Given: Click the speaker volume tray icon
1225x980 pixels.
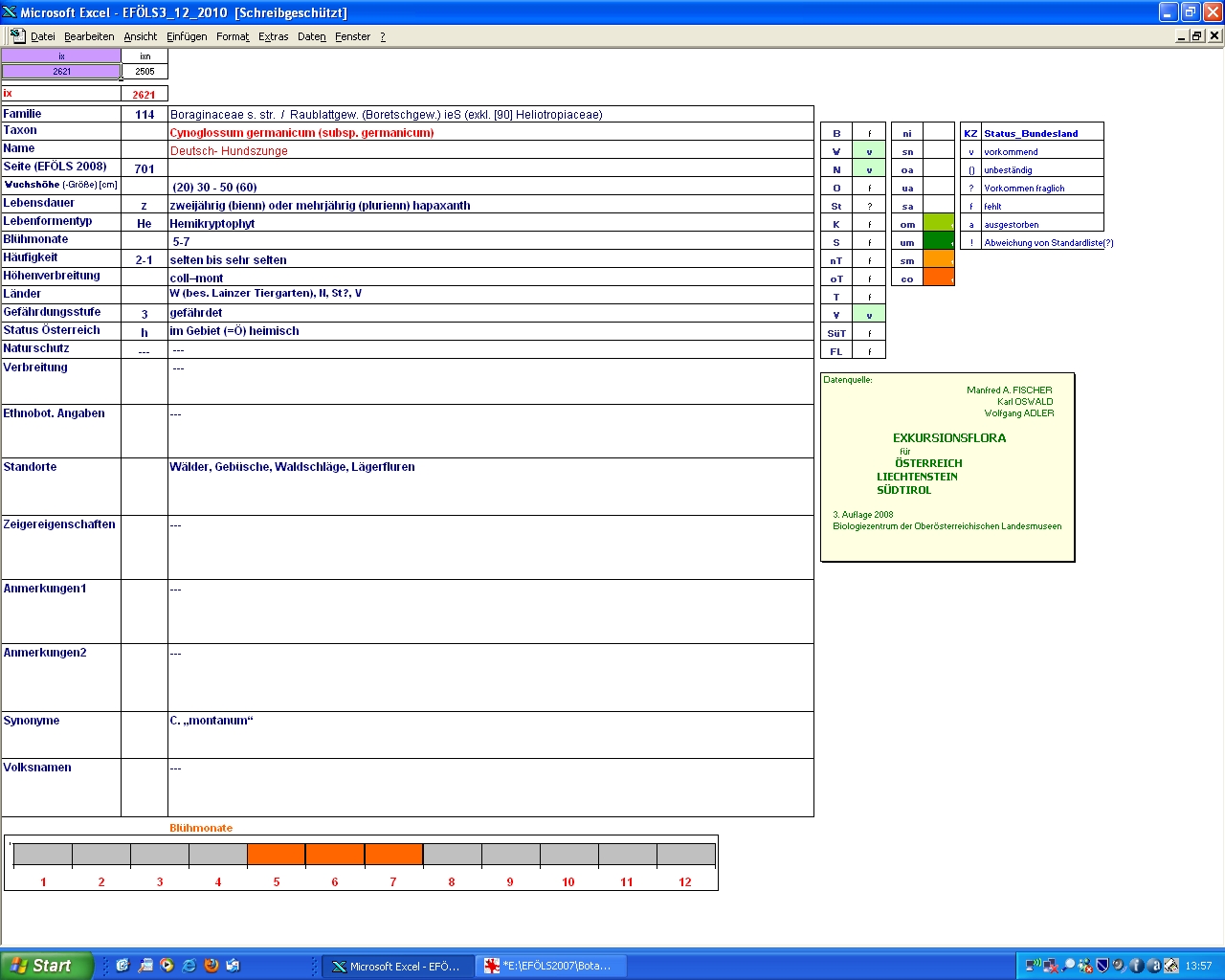Looking at the screenshot, I should pyautogui.click(x=1119, y=966).
